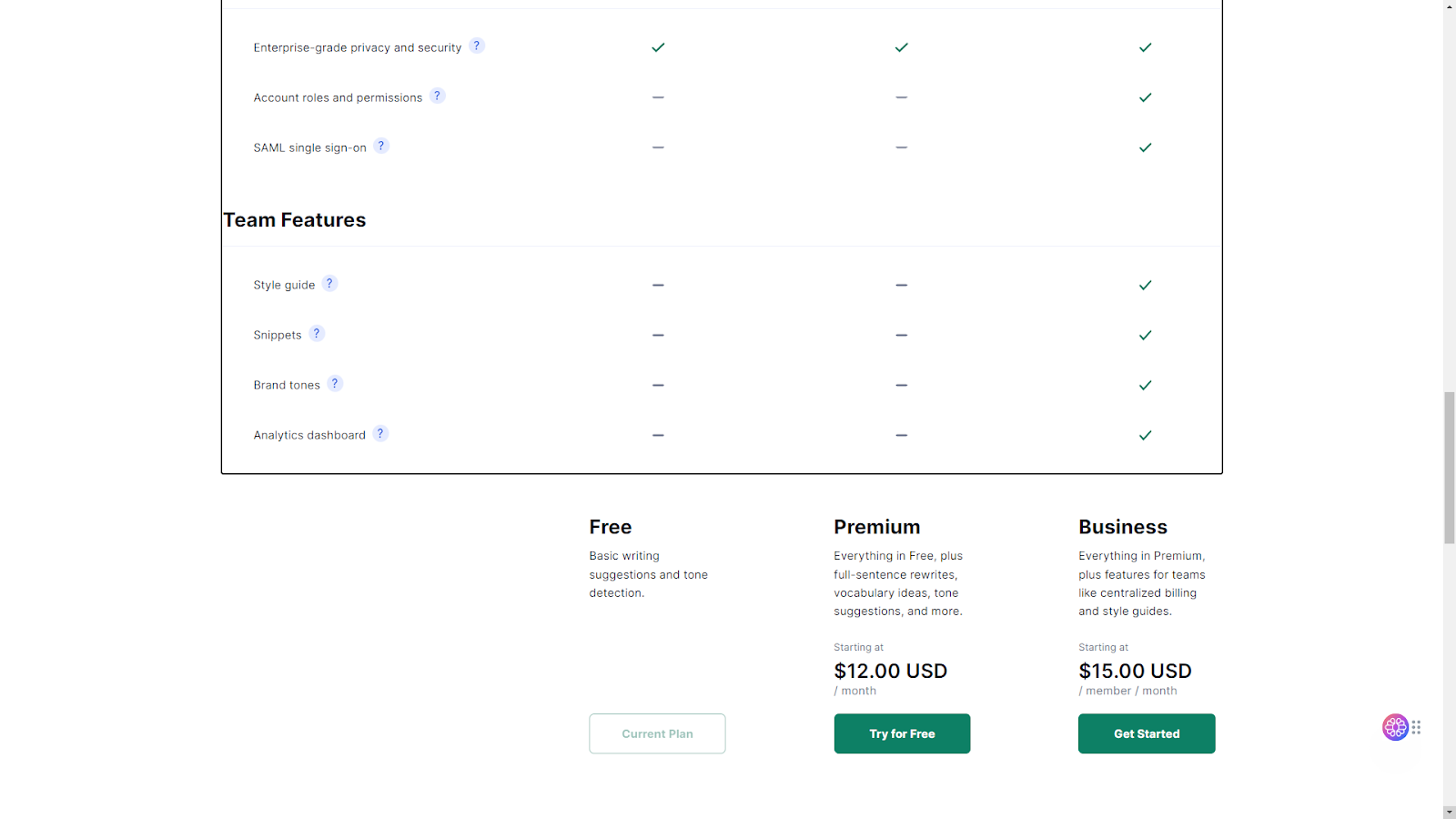Click the Current Plan button under Free
The width and height of the screenshot is (1456, 819).
[657, 733]
